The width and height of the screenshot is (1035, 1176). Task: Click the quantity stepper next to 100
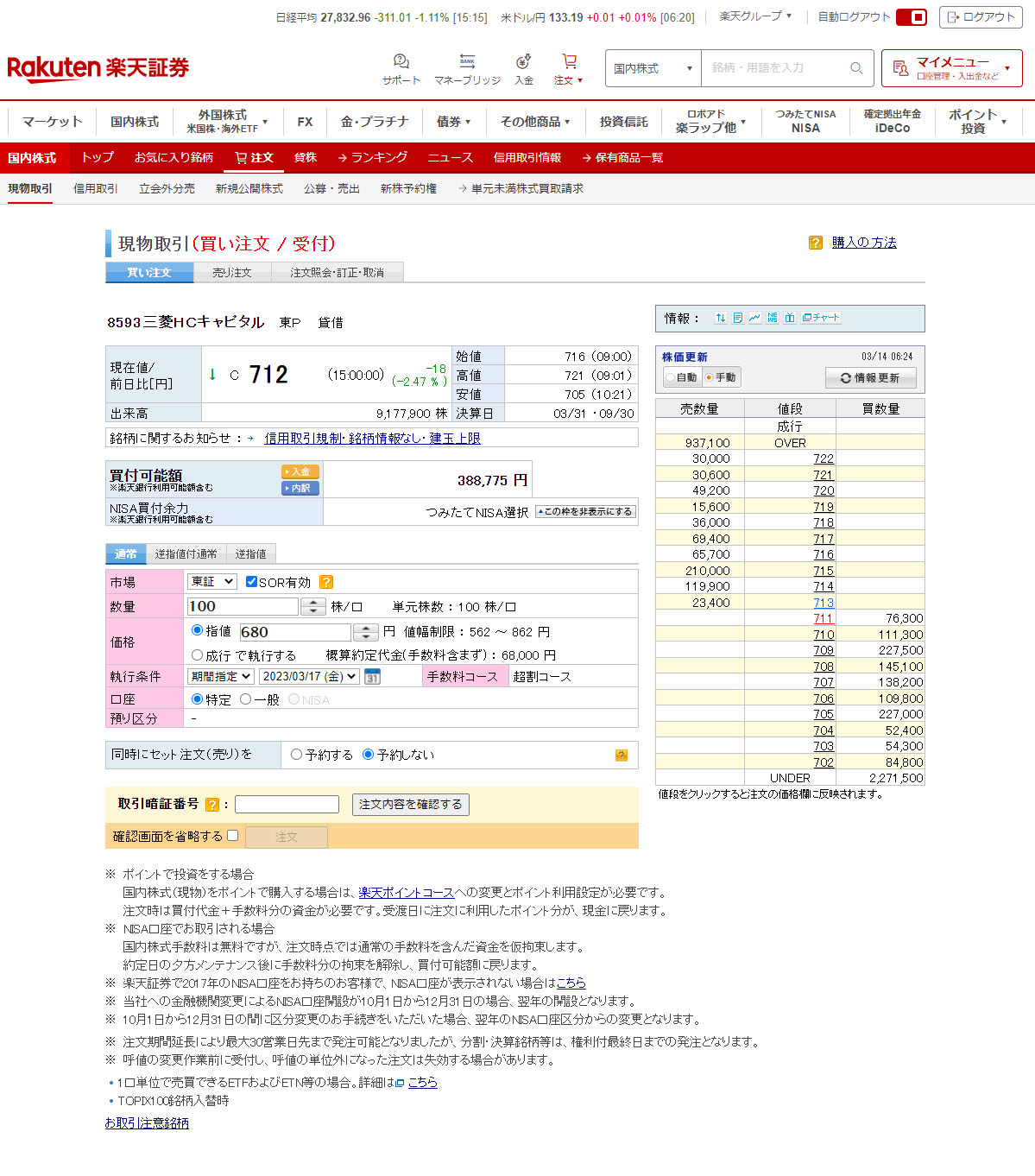coord(312,607)
